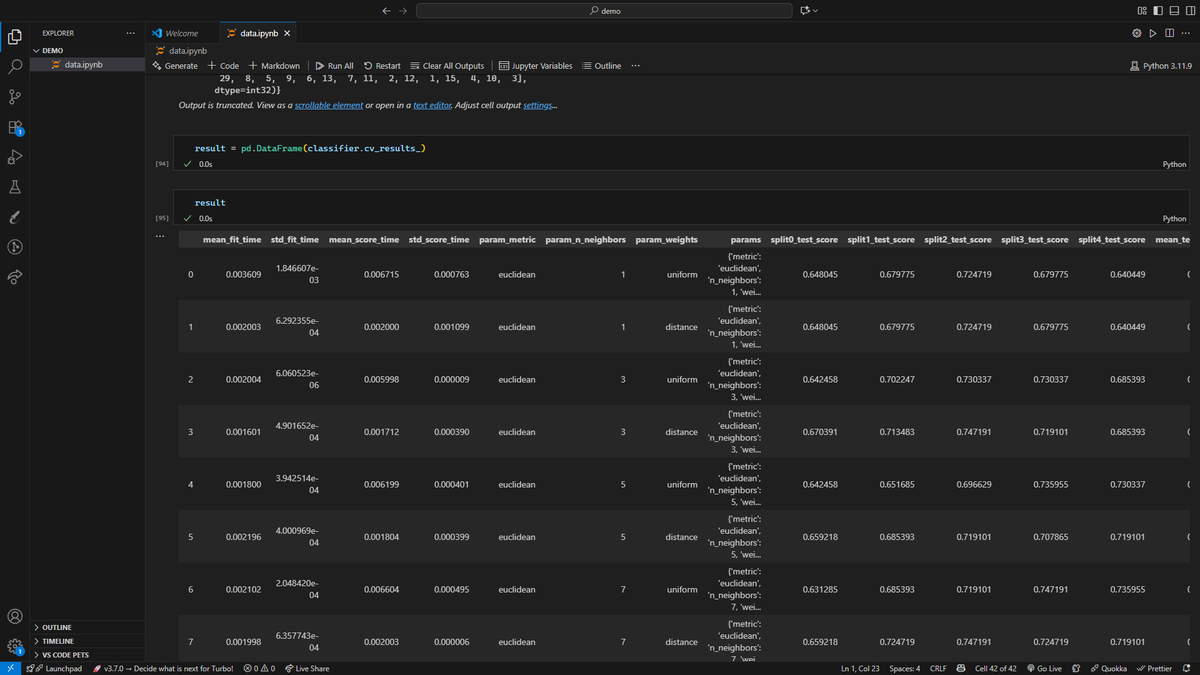1200x675 pixels.
Task: Add a new Code cell
Action: point(223,66)
